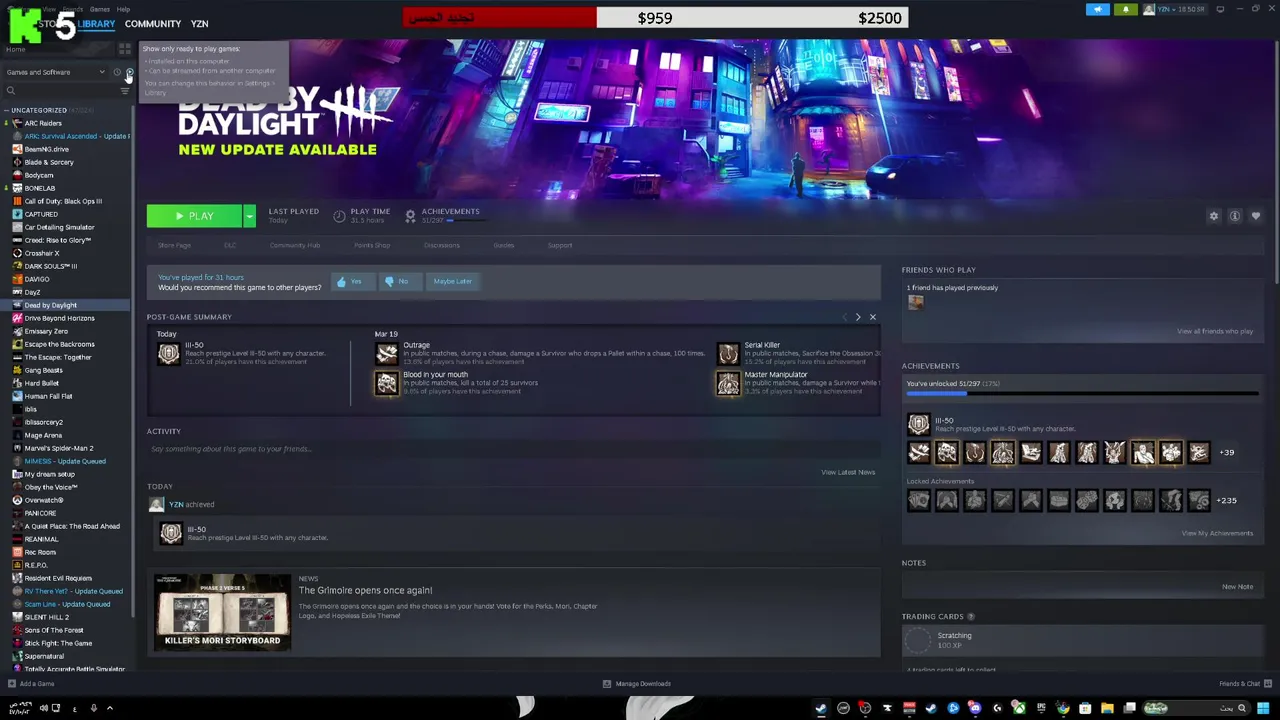Open Big Picture mode monitor icon

click(1220, 10)
